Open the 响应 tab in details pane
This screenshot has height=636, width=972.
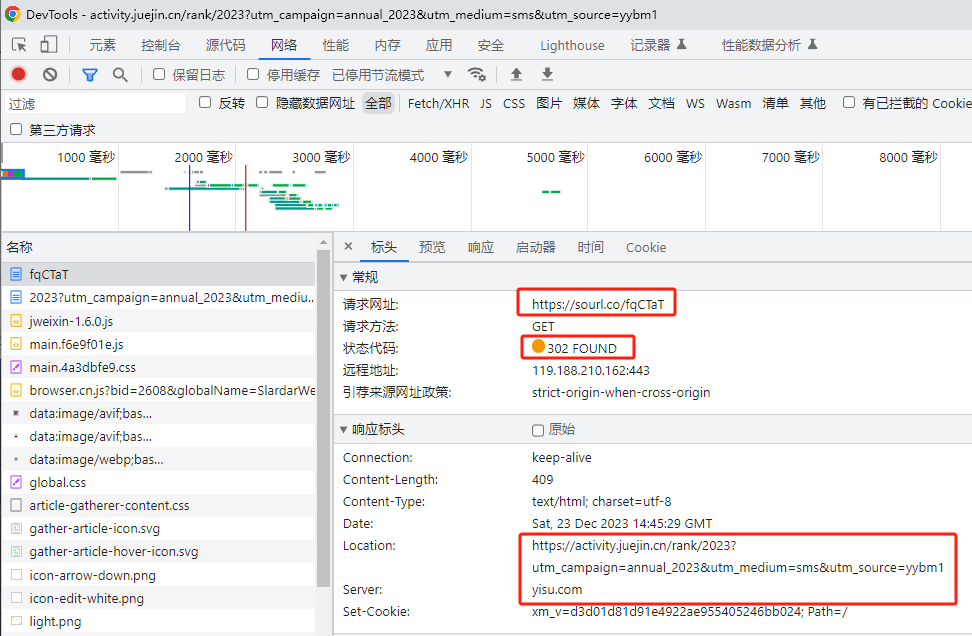click(x=480, y=247)
